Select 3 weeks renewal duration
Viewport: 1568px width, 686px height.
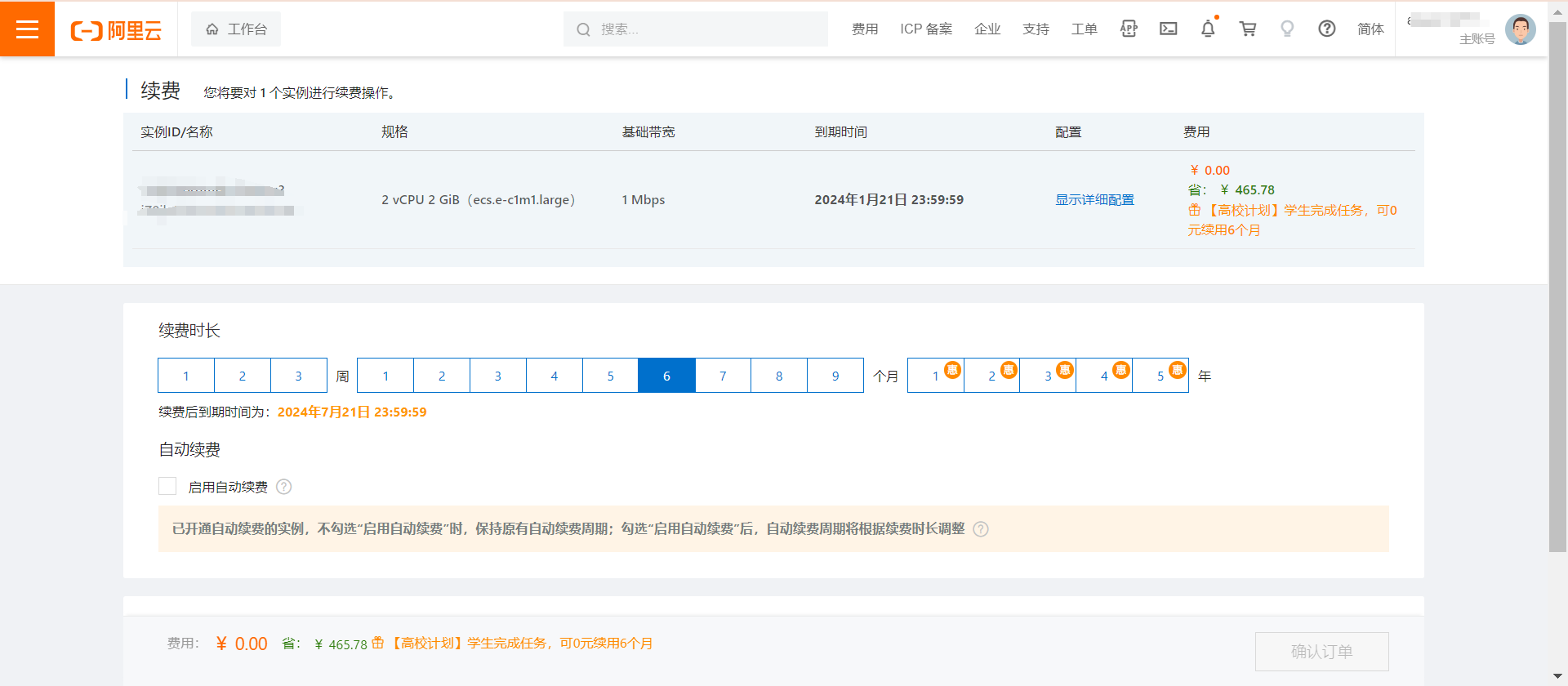pos(299,376)
